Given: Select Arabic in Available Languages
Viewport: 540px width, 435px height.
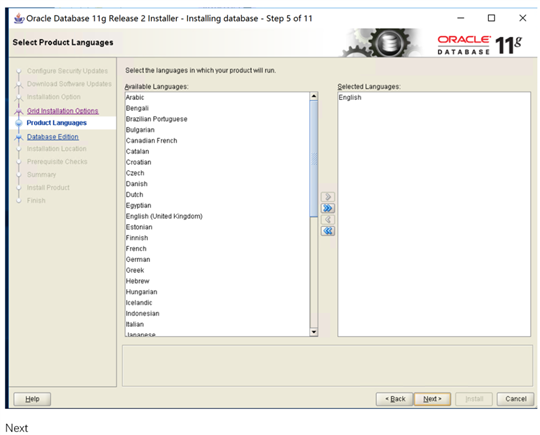Looking at the screenshot, I should tap(217, 97).
